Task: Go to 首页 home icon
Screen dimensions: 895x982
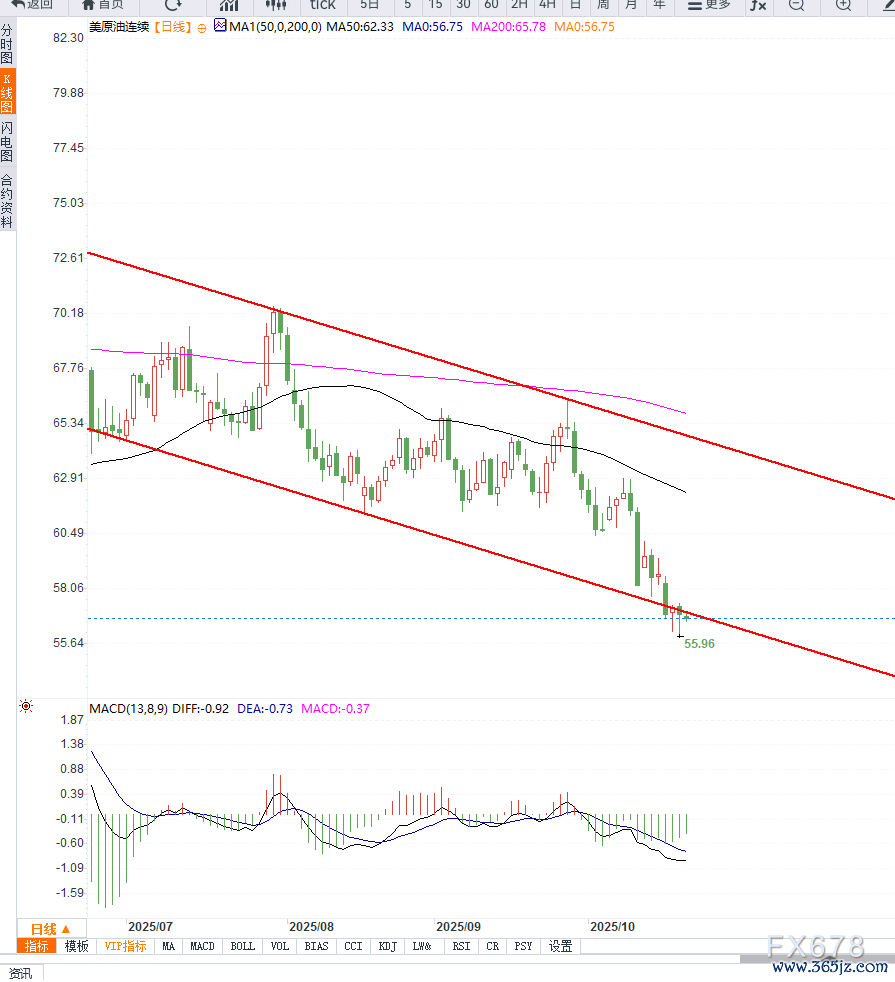Action: tap(89, 4)
